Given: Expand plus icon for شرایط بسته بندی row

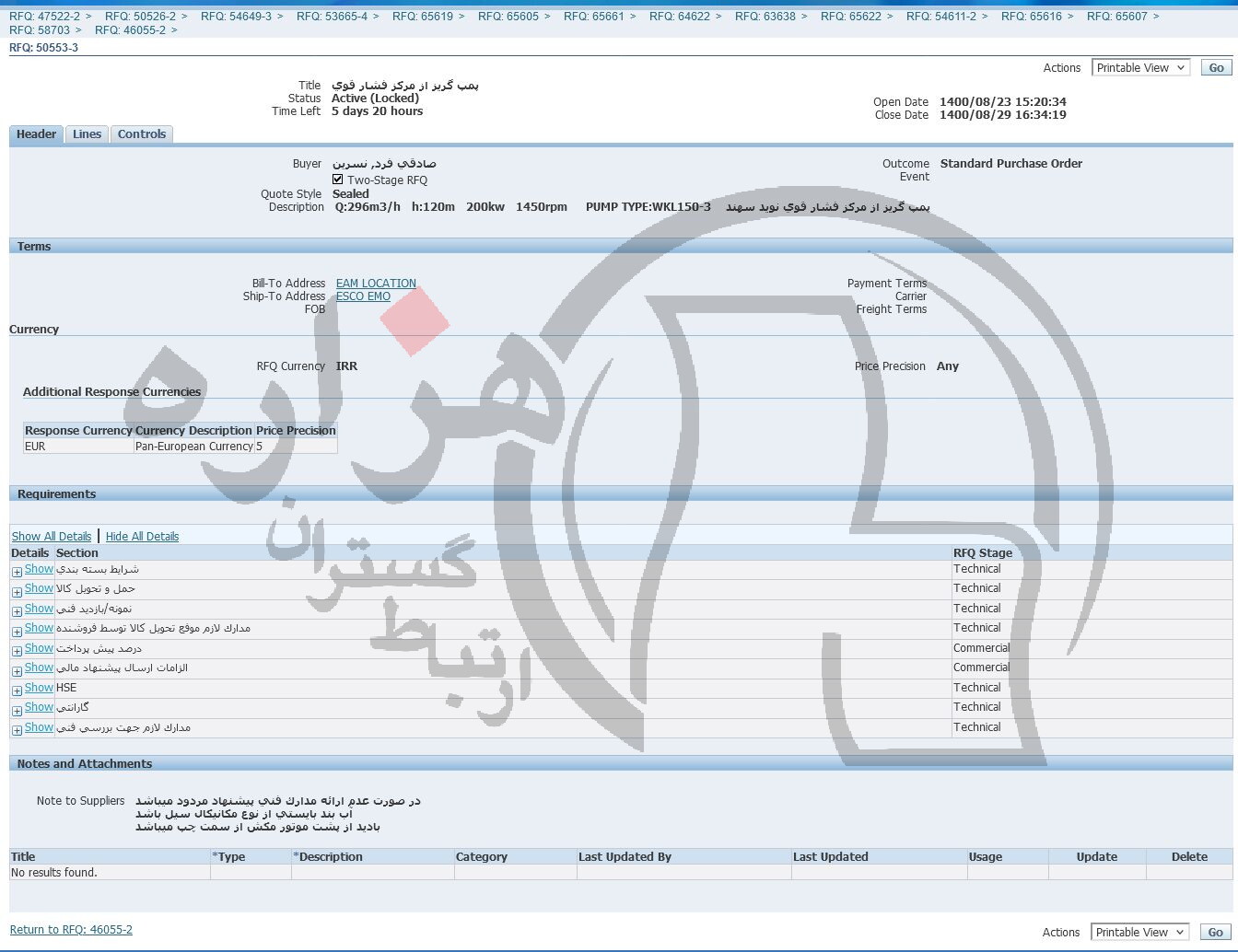Looking at the screenshot, I should point(17,572).
